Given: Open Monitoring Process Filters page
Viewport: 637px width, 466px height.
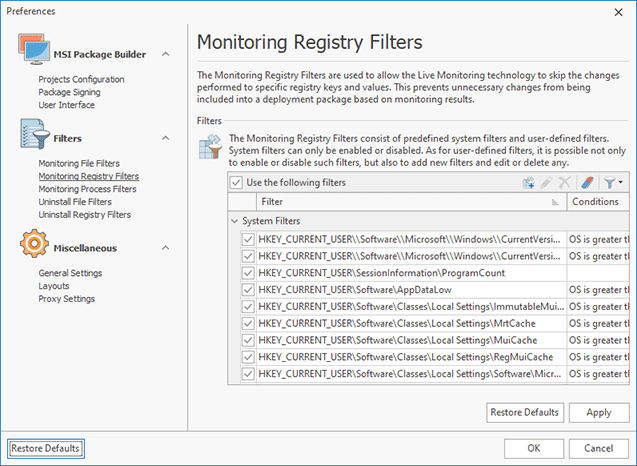Looking at the screenshot, I should [x=87, y=189].
